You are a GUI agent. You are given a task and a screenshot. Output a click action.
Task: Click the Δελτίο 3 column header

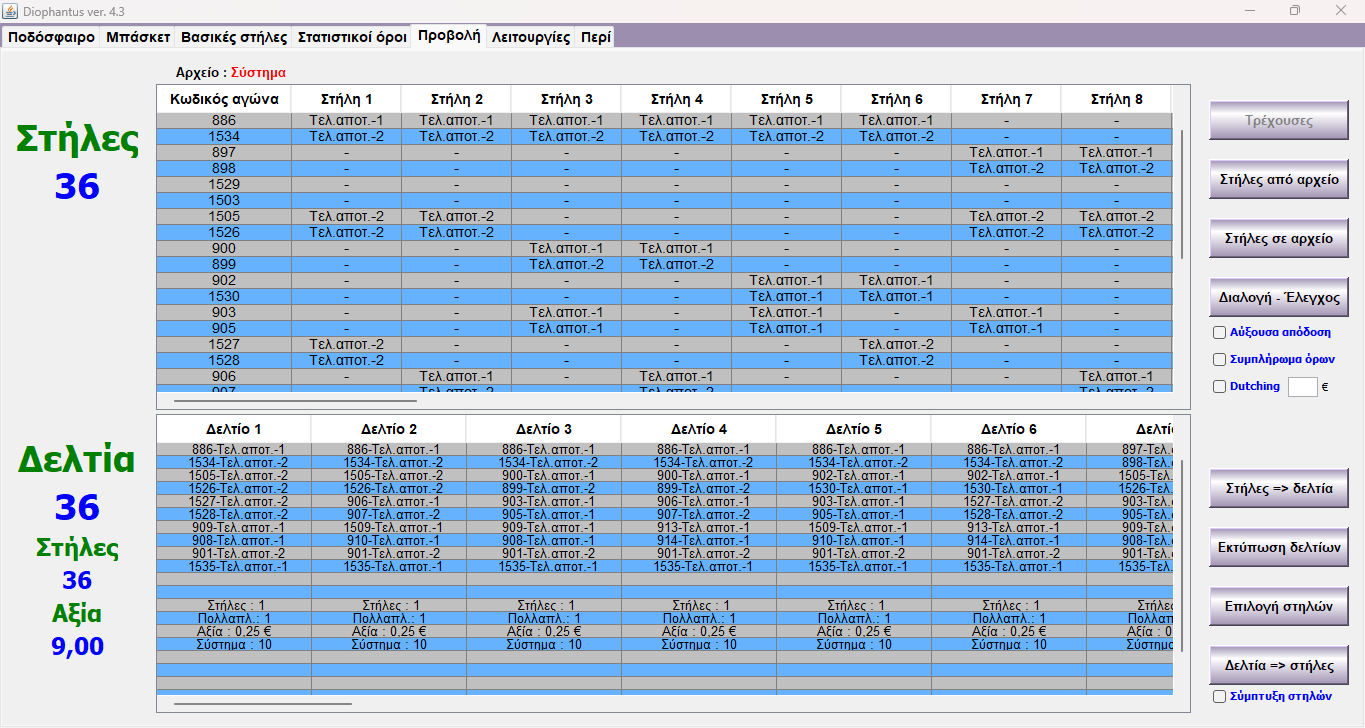pyautogui.click(x=544, y=428)
